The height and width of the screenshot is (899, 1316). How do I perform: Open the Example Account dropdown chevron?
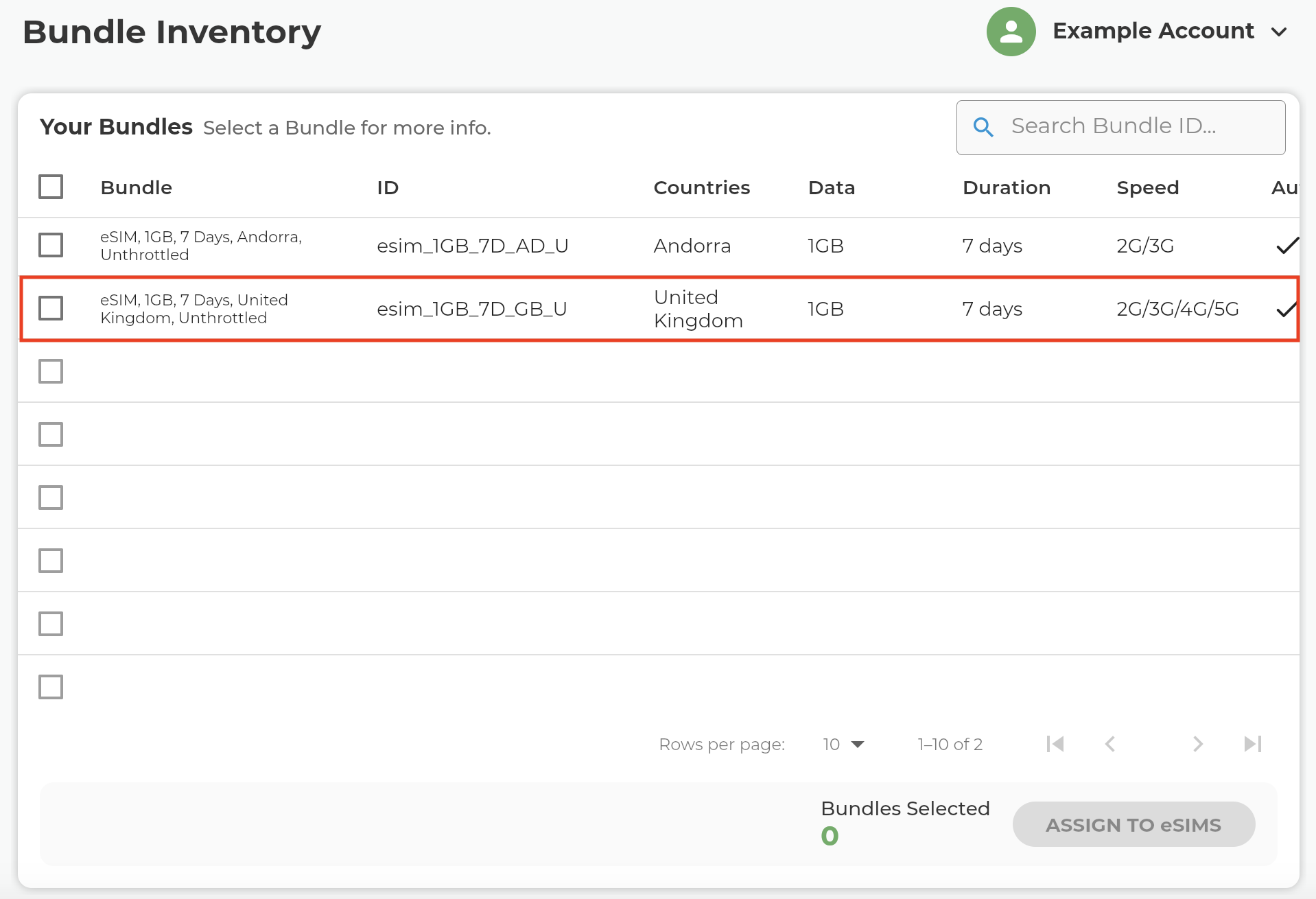click(x=1279, y=32)
